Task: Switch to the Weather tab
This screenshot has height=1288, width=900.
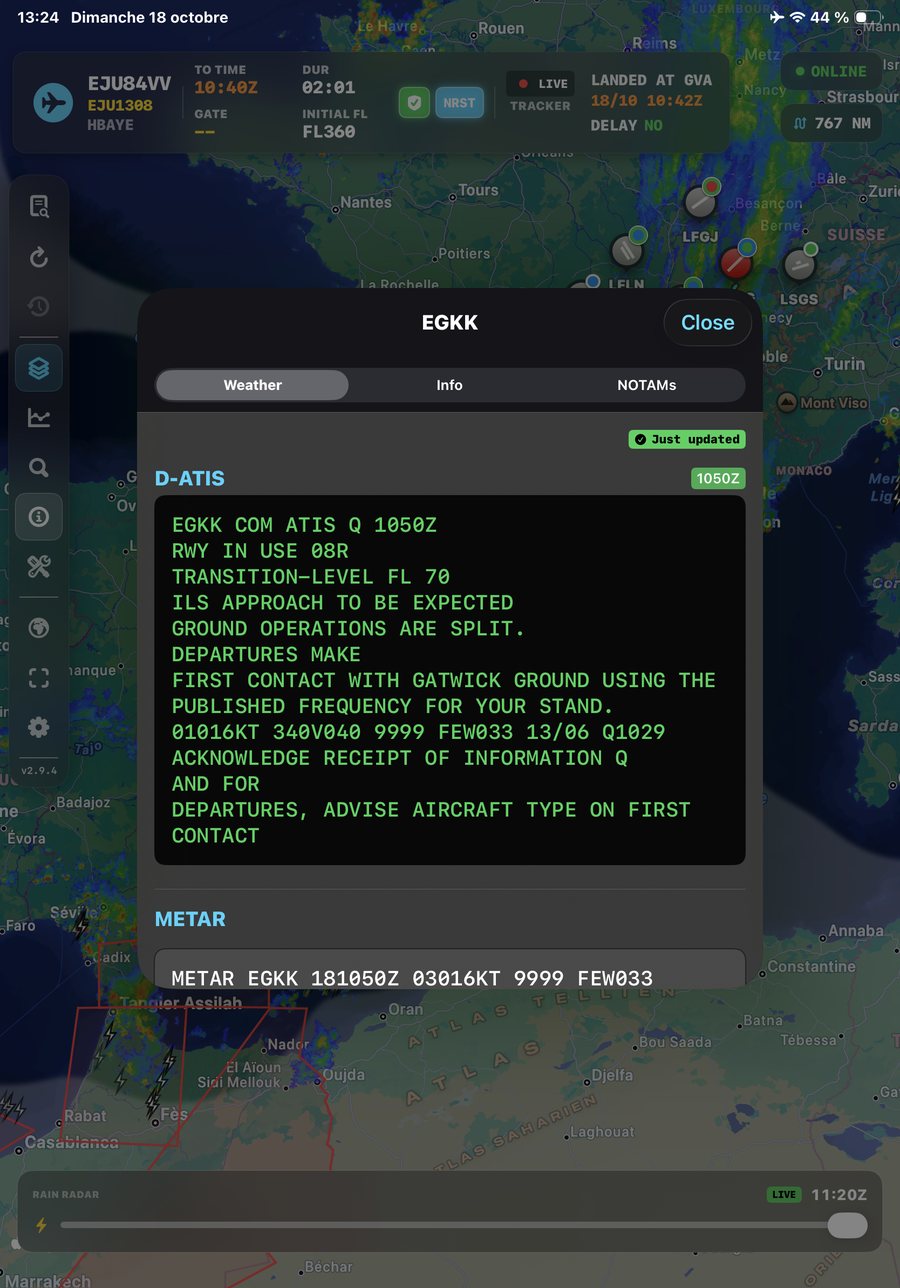Action: [x=252, y=385]
